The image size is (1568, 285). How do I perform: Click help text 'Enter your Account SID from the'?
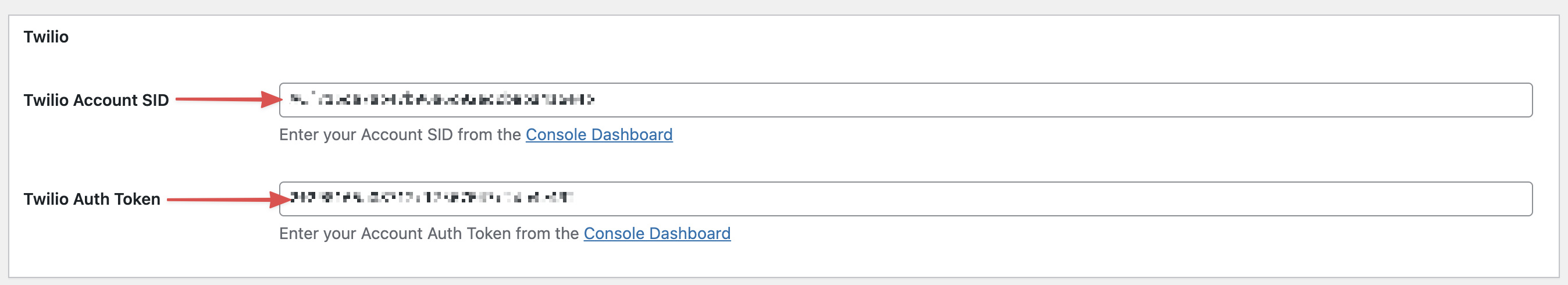(400, 134)
